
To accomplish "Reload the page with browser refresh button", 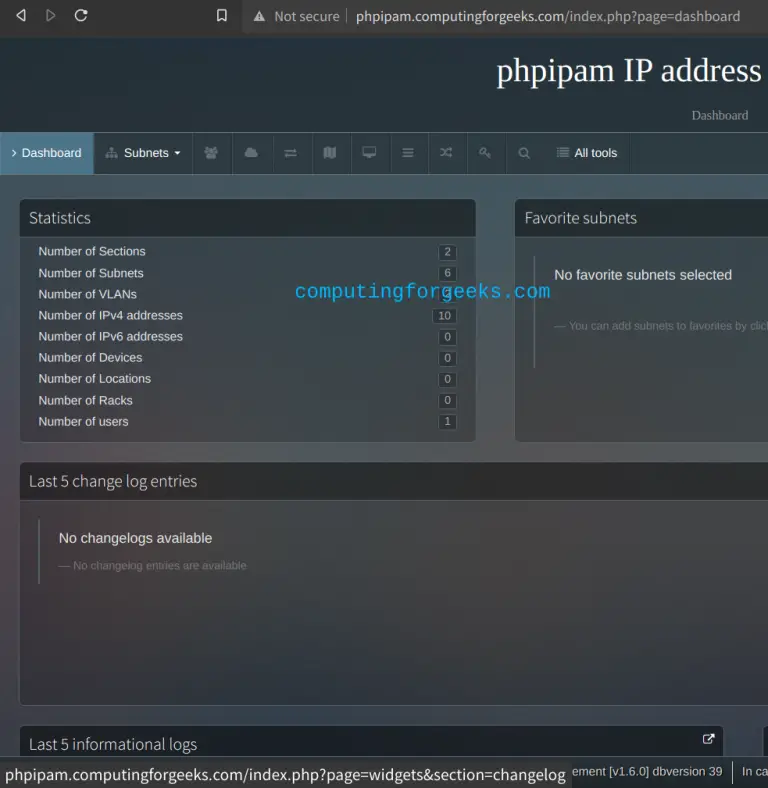I will tap(81, 16).
